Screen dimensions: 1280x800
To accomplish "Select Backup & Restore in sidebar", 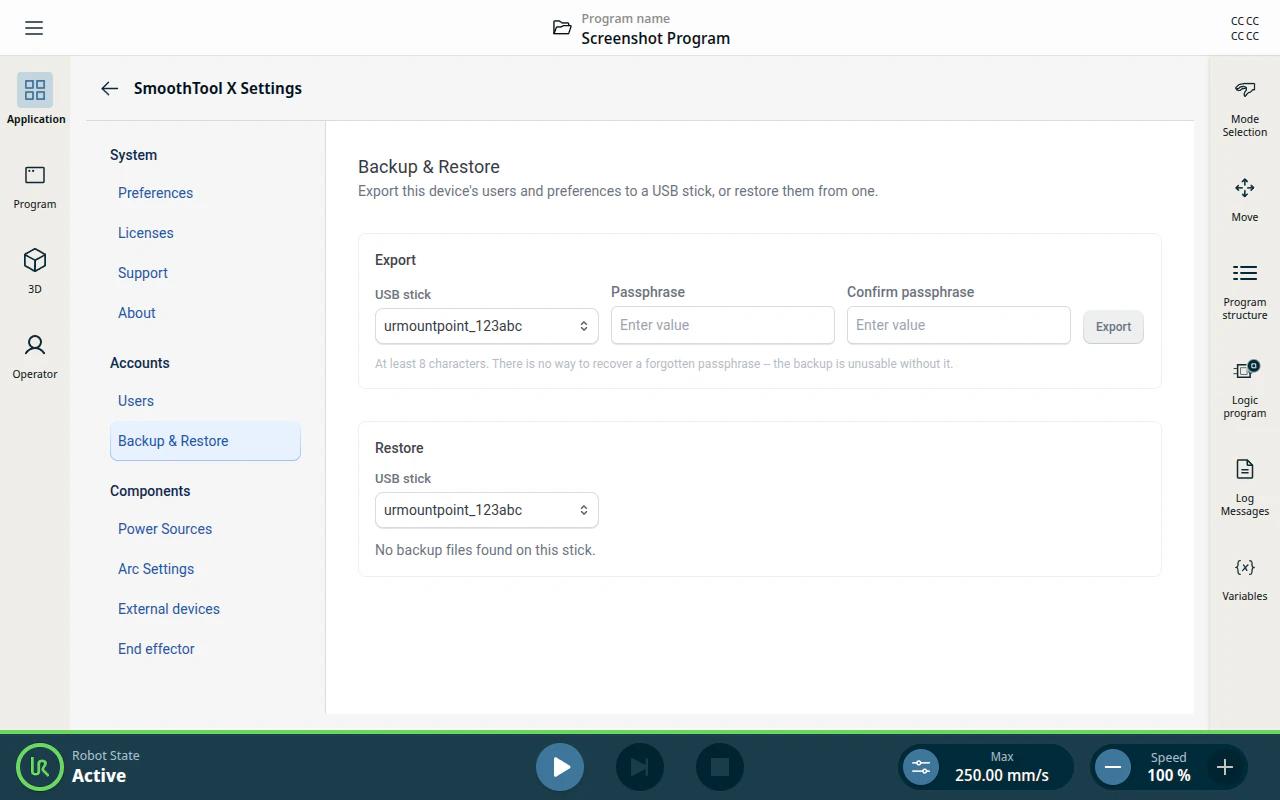I will pos(205,441).
